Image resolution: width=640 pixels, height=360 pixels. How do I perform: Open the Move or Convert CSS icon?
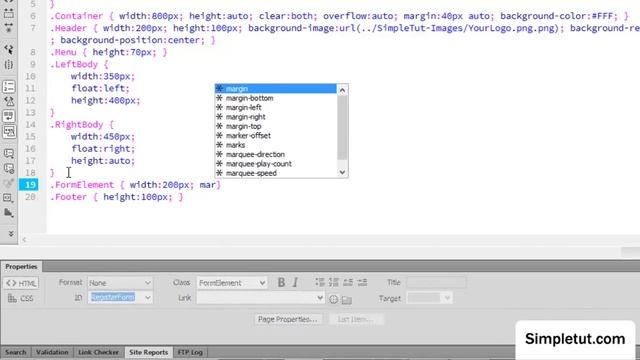(x=9, y=213)
